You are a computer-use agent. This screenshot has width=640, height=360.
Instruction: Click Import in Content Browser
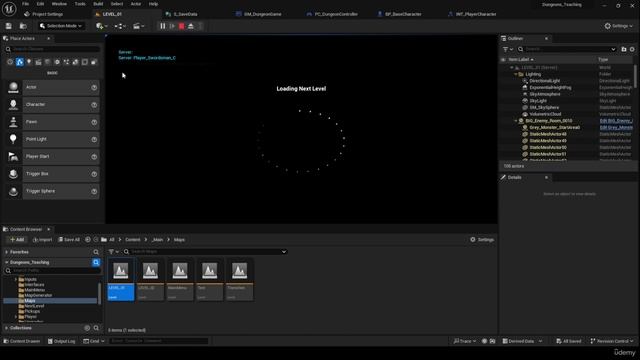point(42,240)
